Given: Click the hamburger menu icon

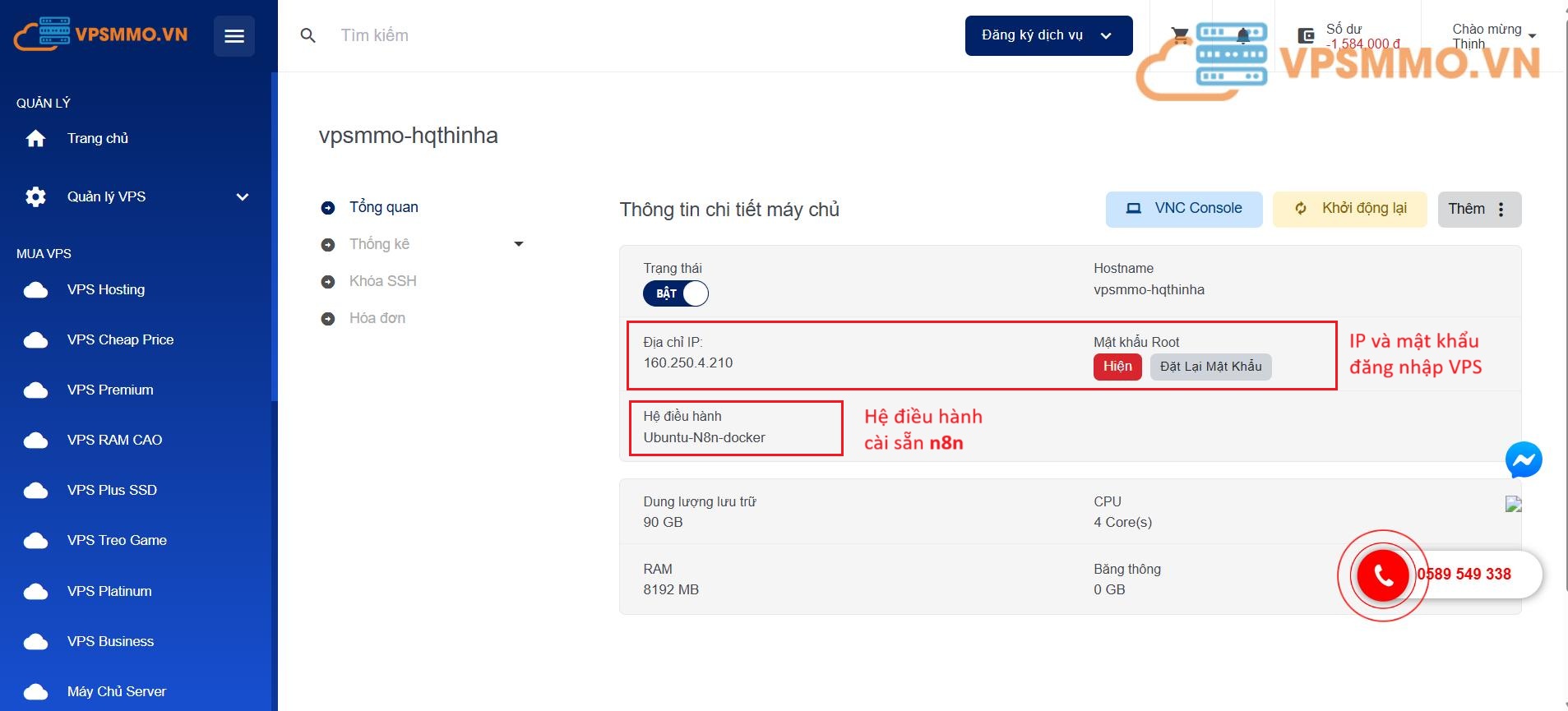Looking at the screenshot, I should 234,36.
